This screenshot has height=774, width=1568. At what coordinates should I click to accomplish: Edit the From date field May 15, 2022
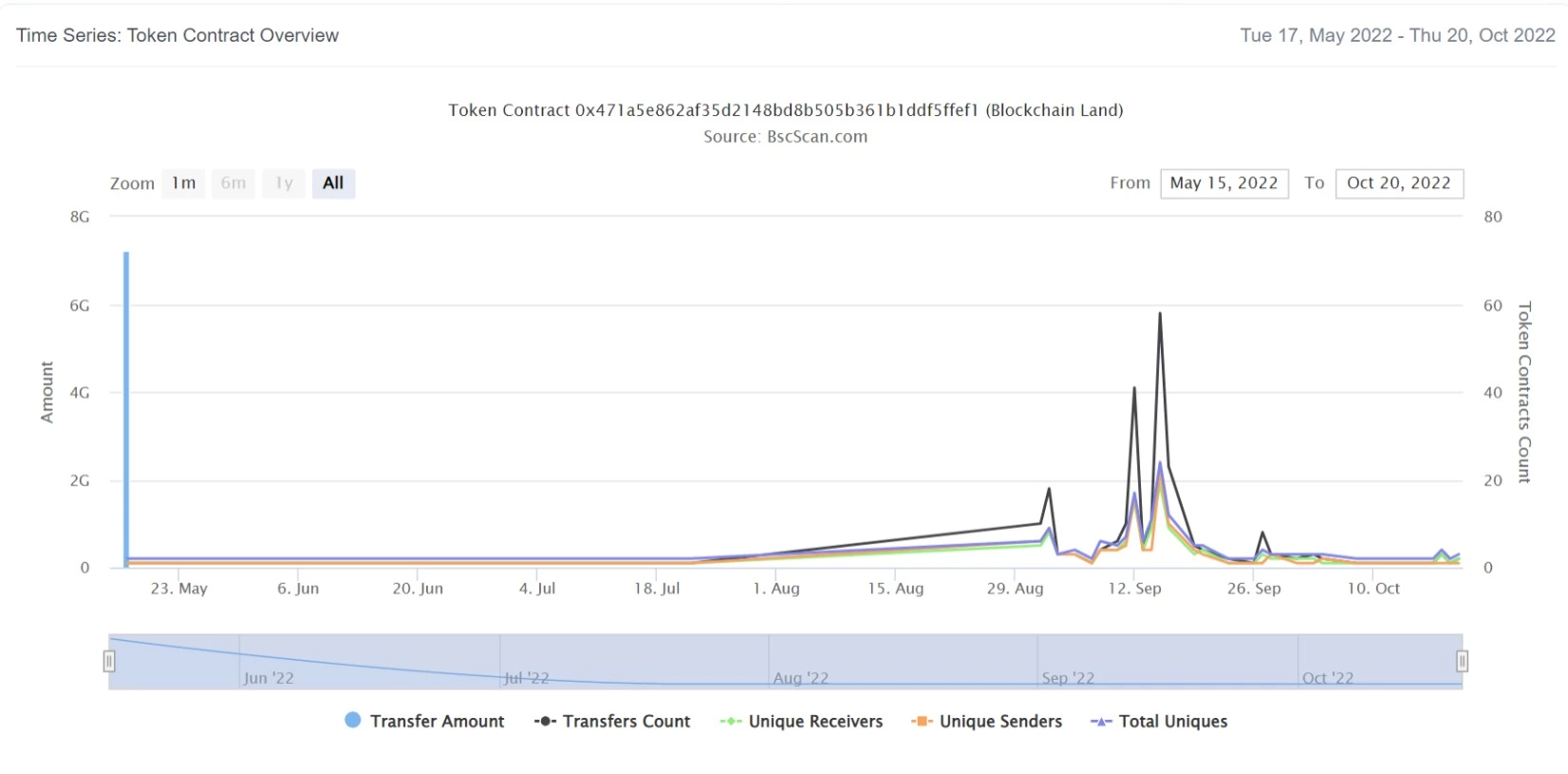1224,183
